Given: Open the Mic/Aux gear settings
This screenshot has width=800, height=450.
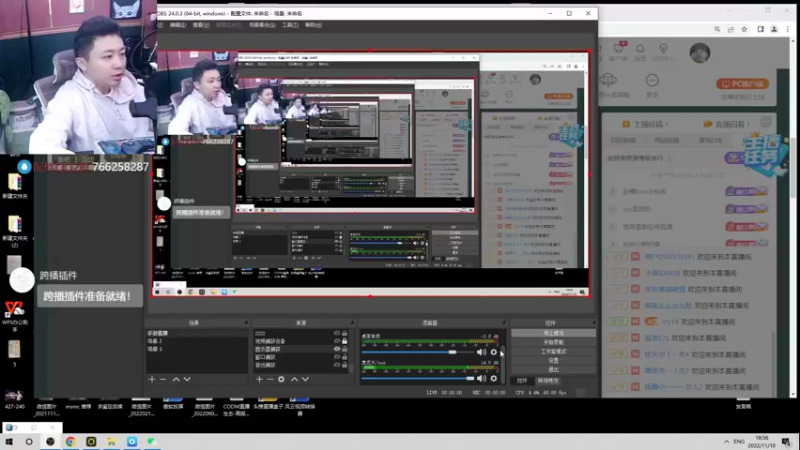Looking at the screenshot, I should coord(493,379).
